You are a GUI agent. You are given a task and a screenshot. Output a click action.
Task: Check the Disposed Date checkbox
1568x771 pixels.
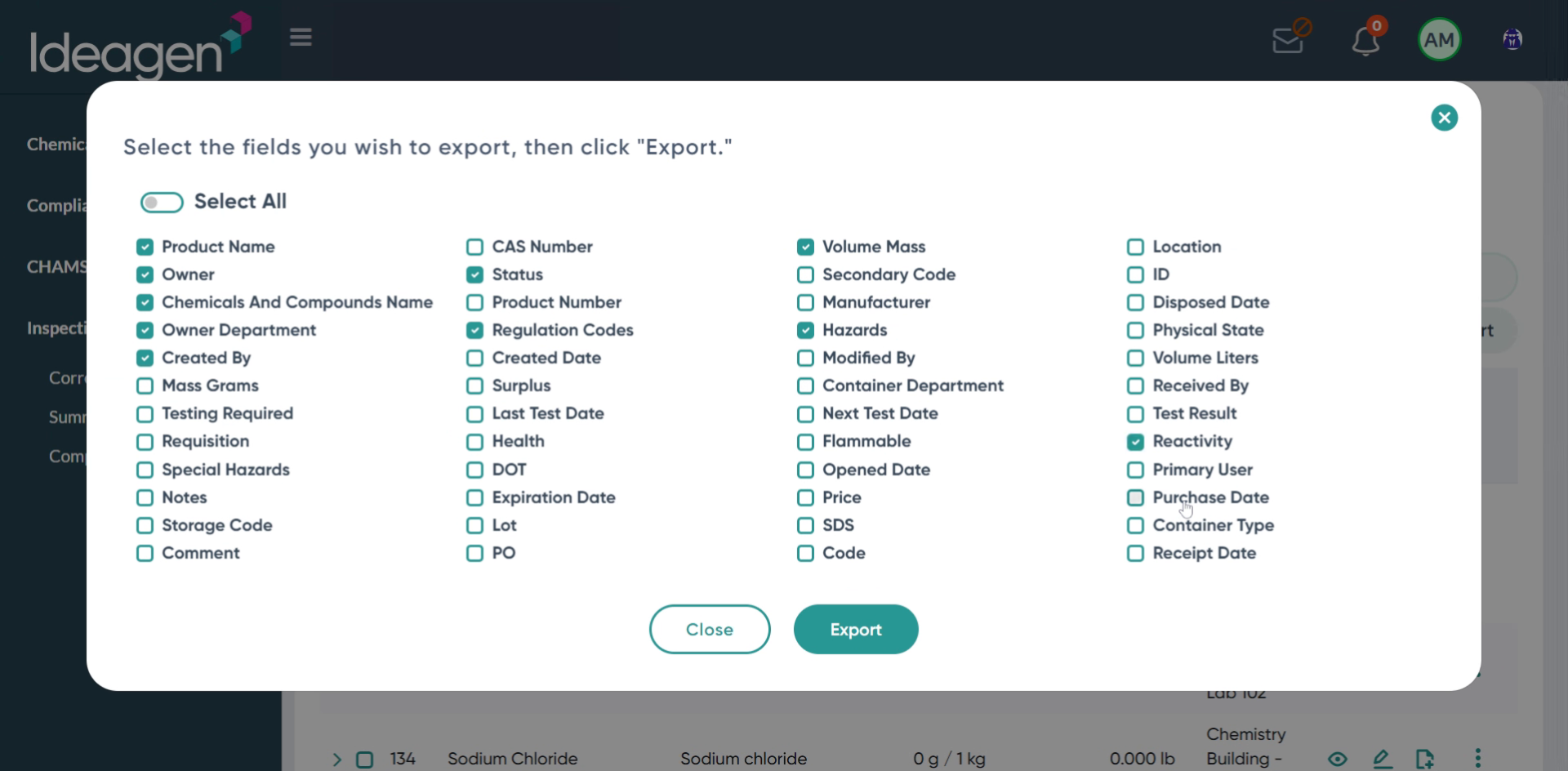coord(1135,302)
